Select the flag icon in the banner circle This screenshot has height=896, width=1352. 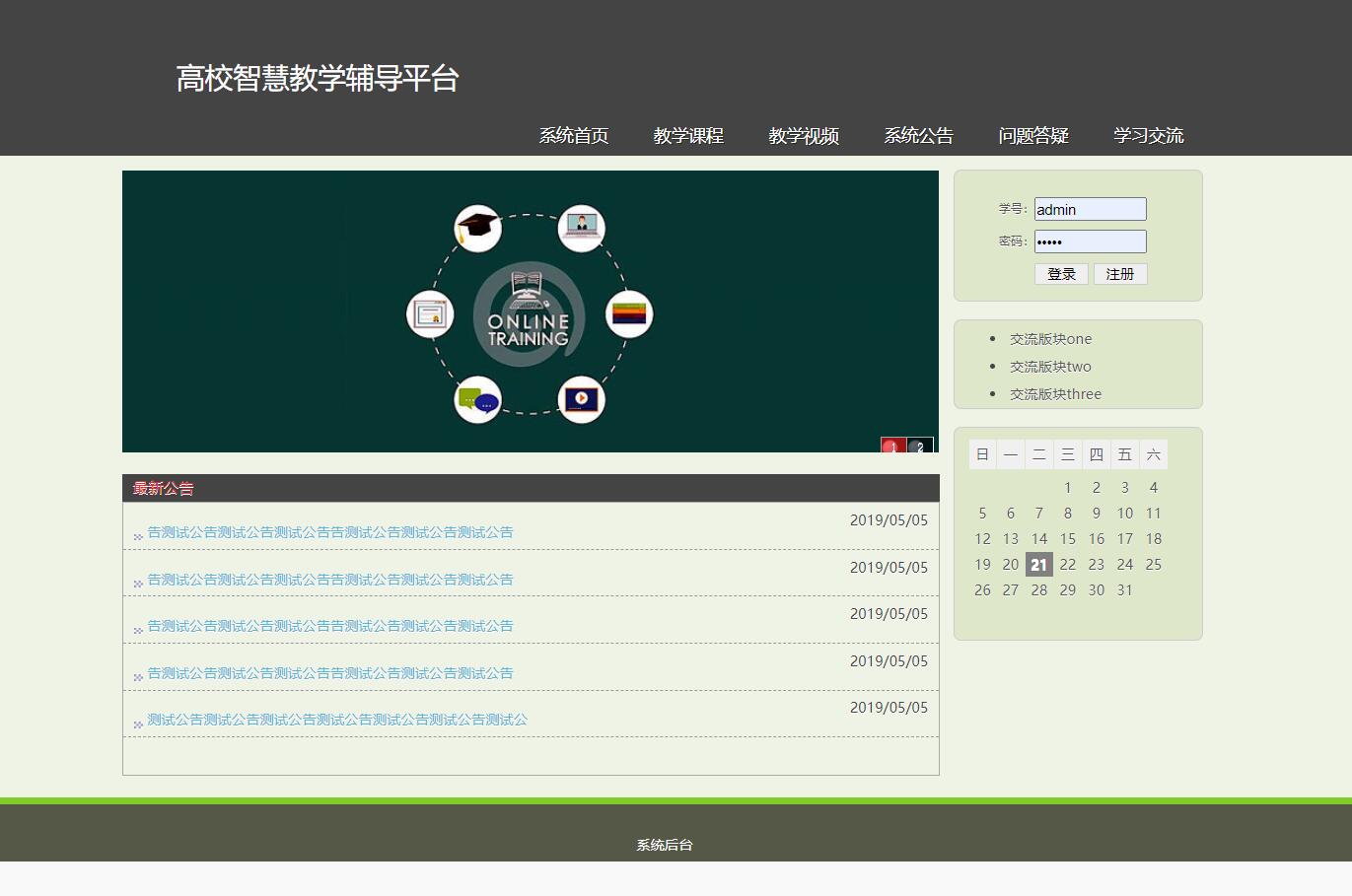coord(630,313)
